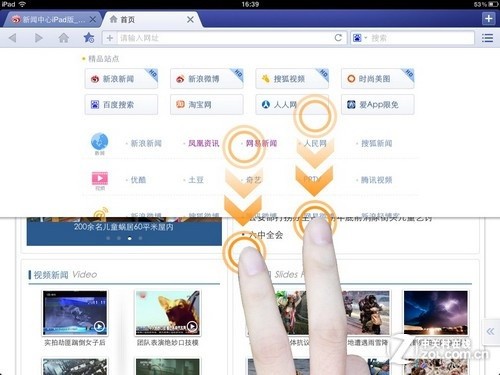Play the 实拍劫匪踹倒女子后 video thumbnail
500x375 pixels.
click(75, 313)
